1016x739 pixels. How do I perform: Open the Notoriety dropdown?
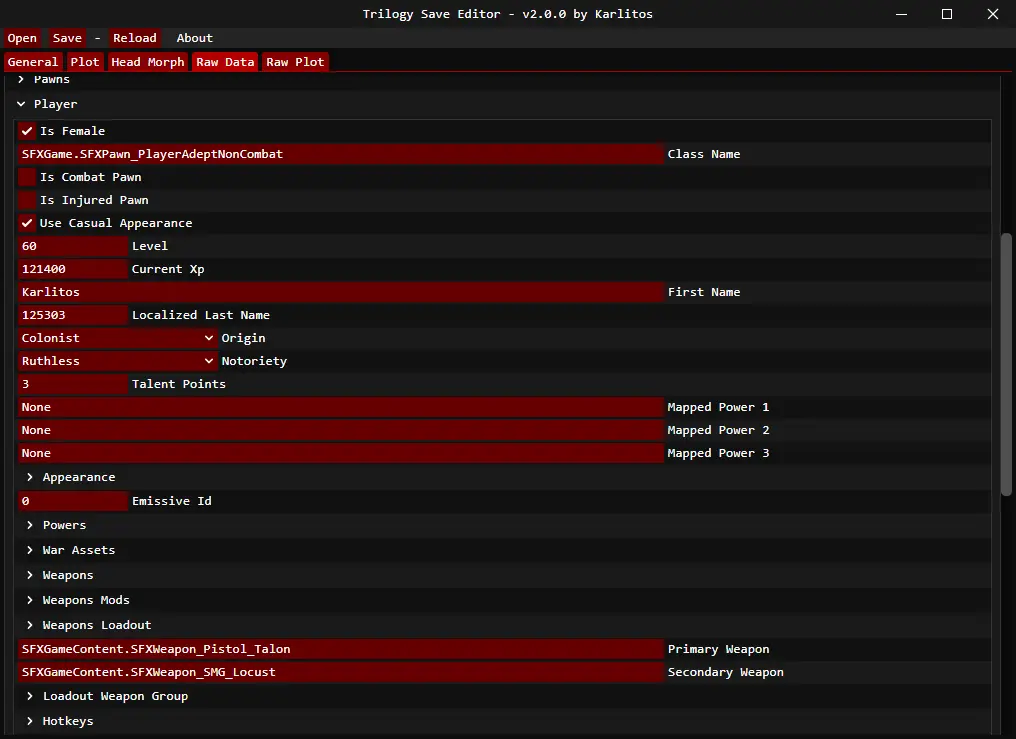pos(118,361)
